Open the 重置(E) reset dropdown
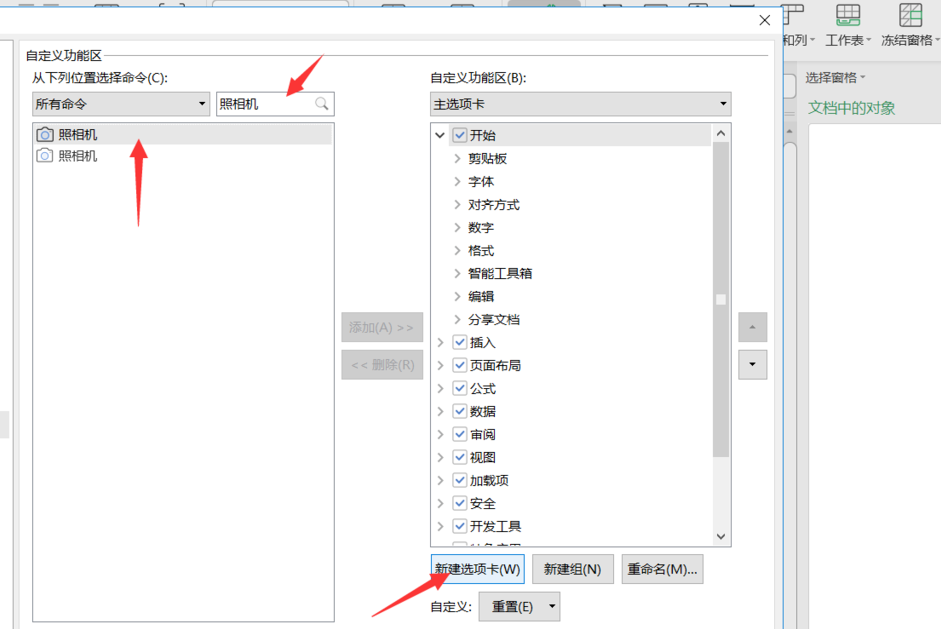Image resolution: width=941 pixels, height=629 pixels. coord(519,606)
